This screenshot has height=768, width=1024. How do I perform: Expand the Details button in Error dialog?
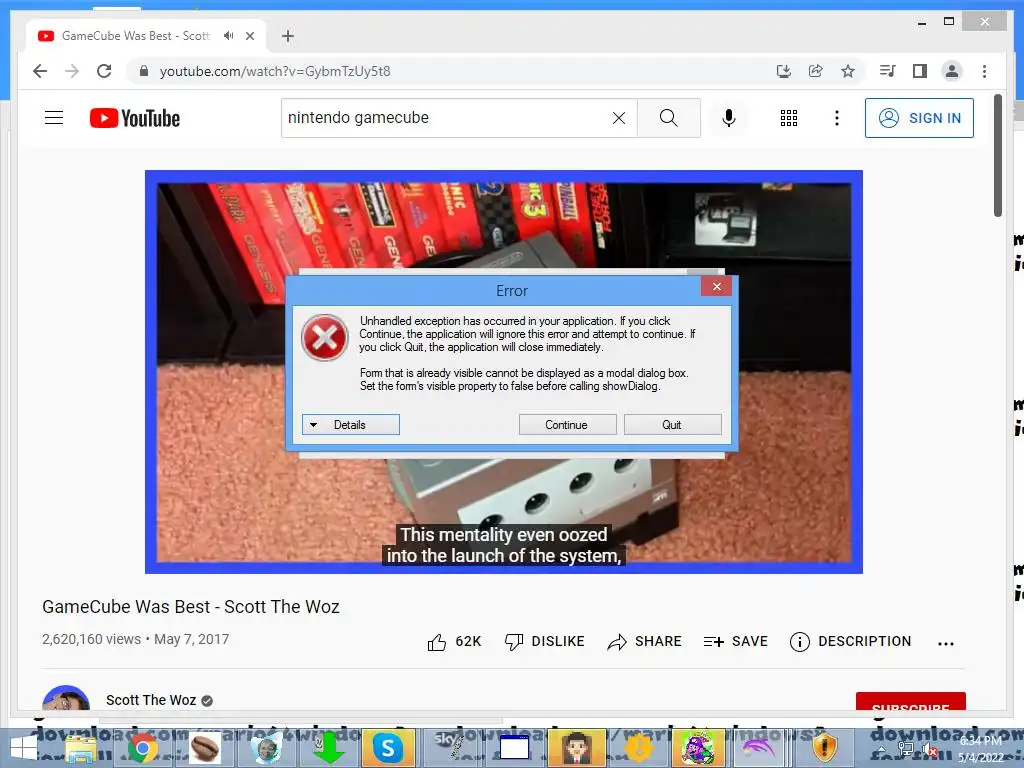[351, 424]
